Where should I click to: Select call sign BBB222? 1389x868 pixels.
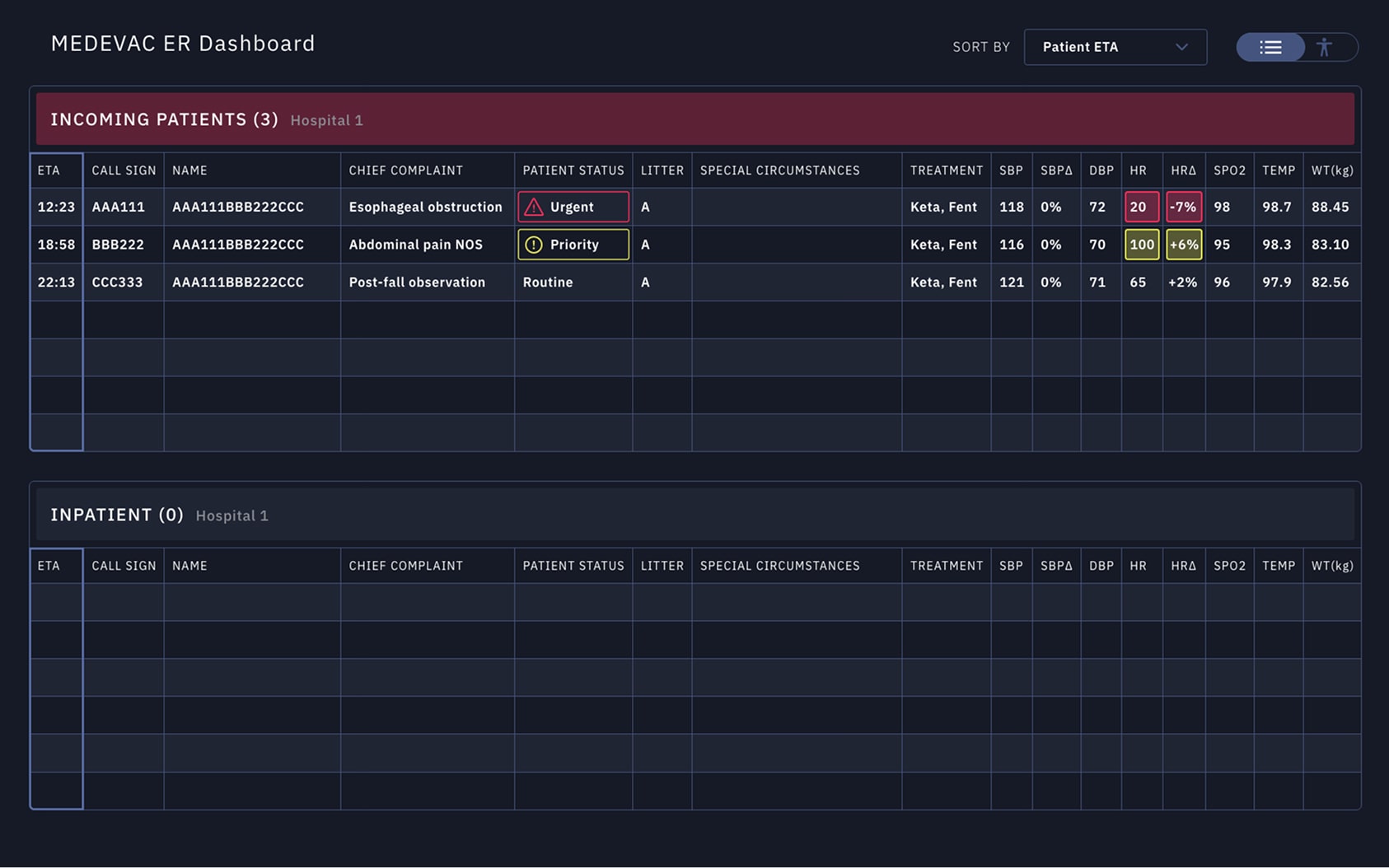[118, 245]
